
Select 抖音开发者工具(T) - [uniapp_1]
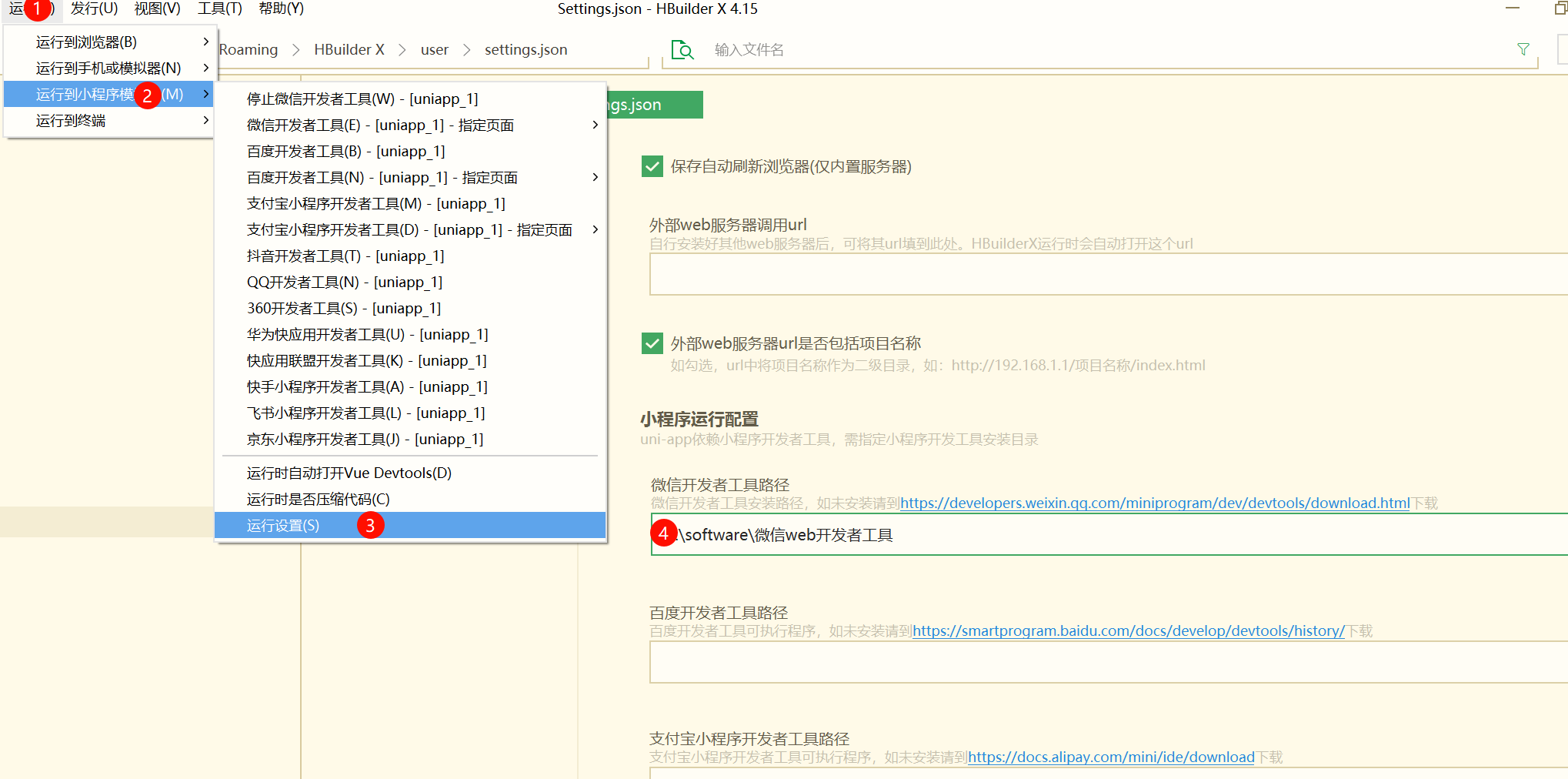point(410,256)
